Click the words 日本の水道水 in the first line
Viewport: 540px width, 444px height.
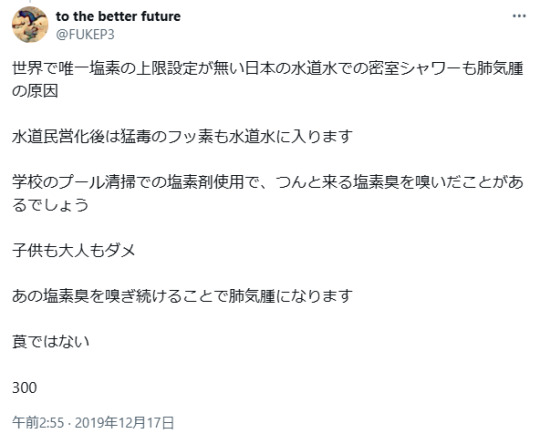pos(291,69)
